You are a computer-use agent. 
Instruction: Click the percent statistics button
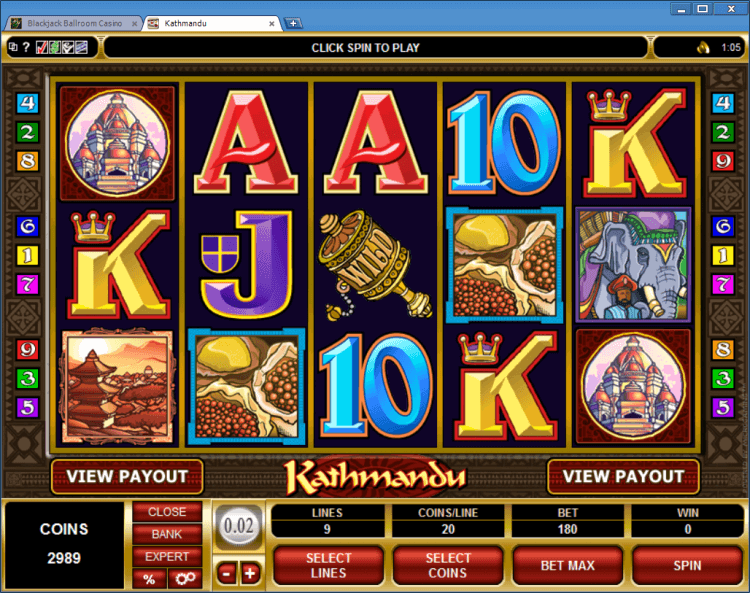click(x=149, y=579)
